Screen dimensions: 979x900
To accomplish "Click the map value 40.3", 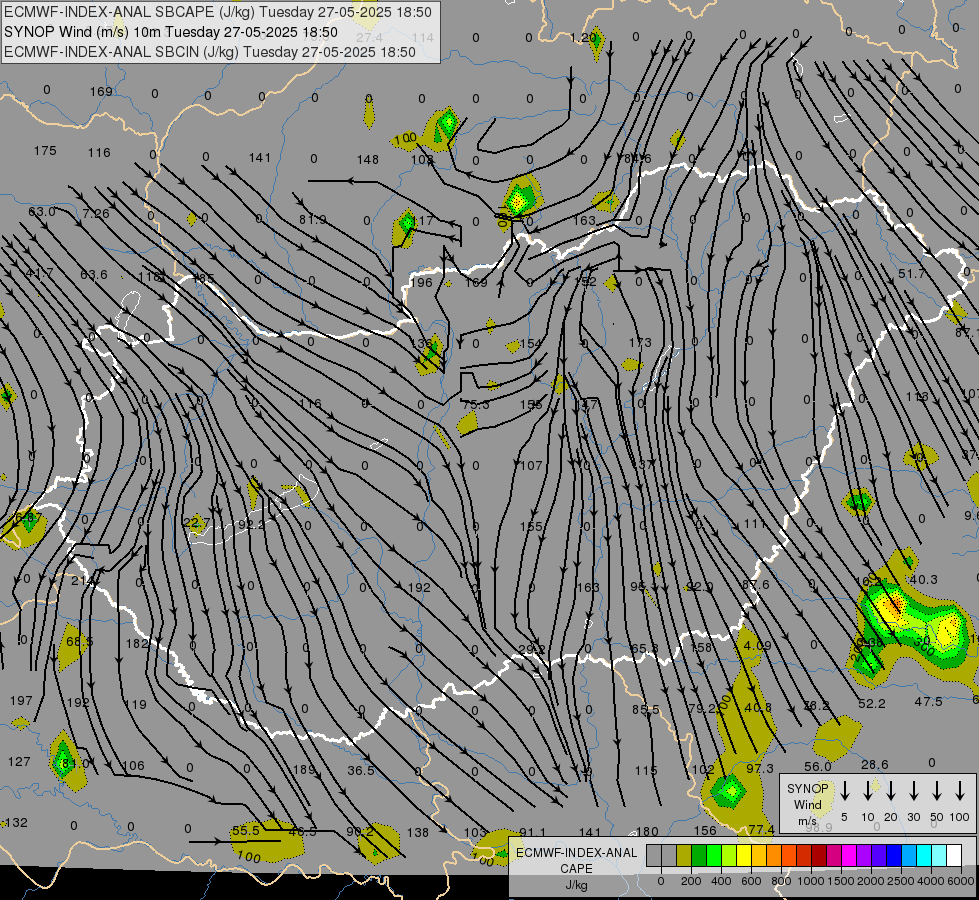I will (x=923, y=580).
